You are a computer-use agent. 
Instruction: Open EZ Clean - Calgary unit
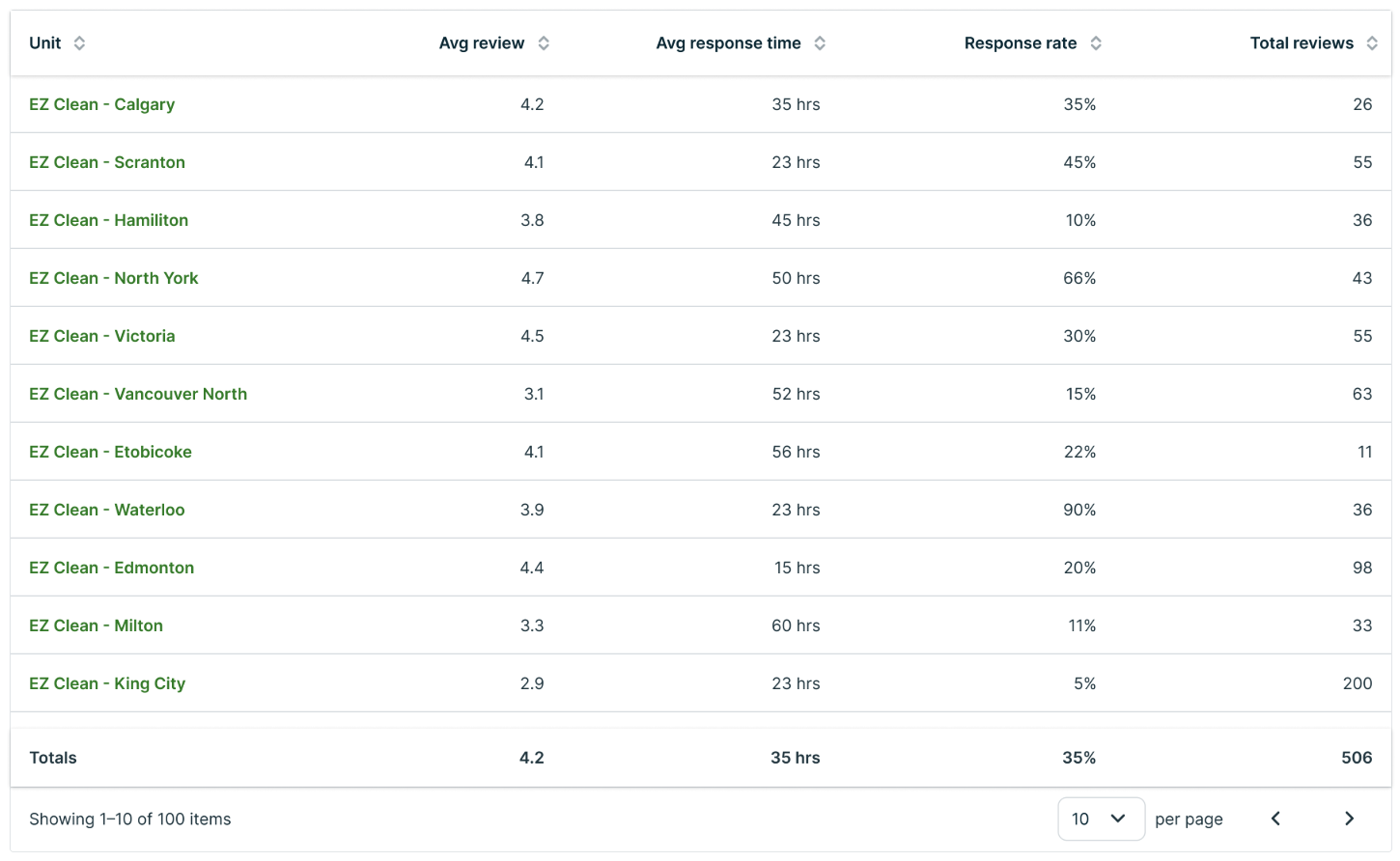tap(101, 104)
